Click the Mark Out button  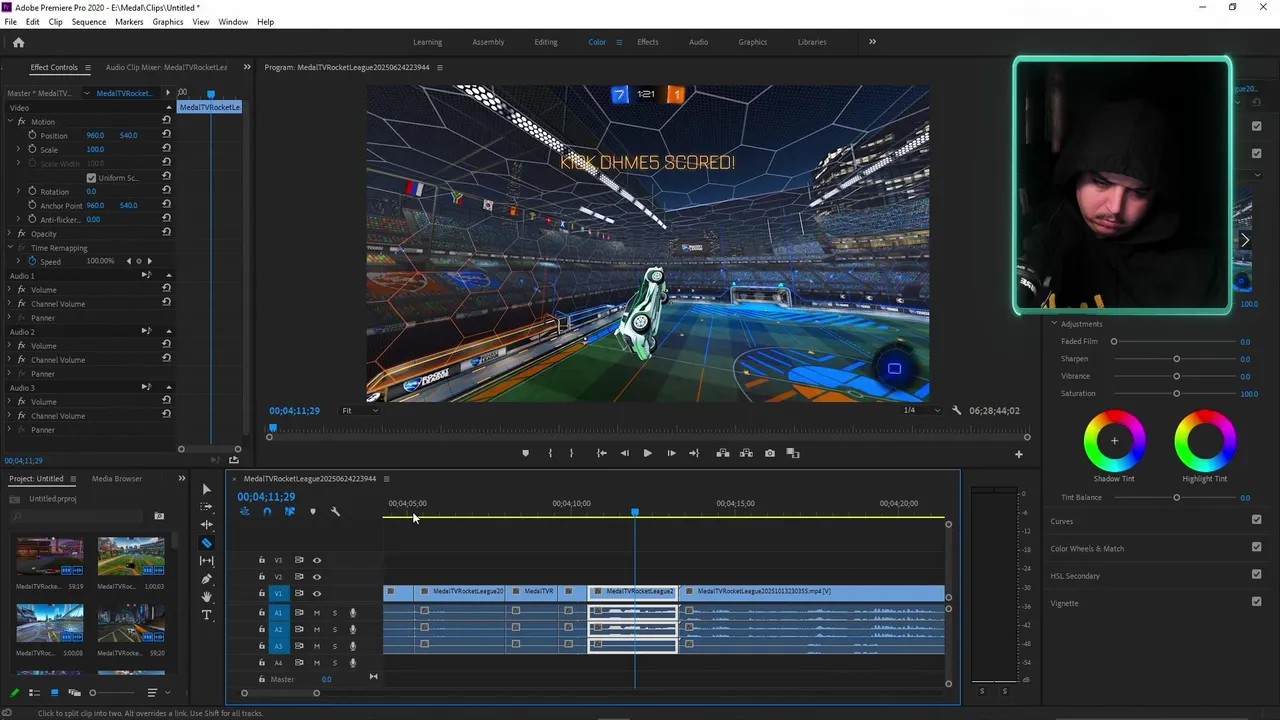pyautogui.click(x=571, y=453)
